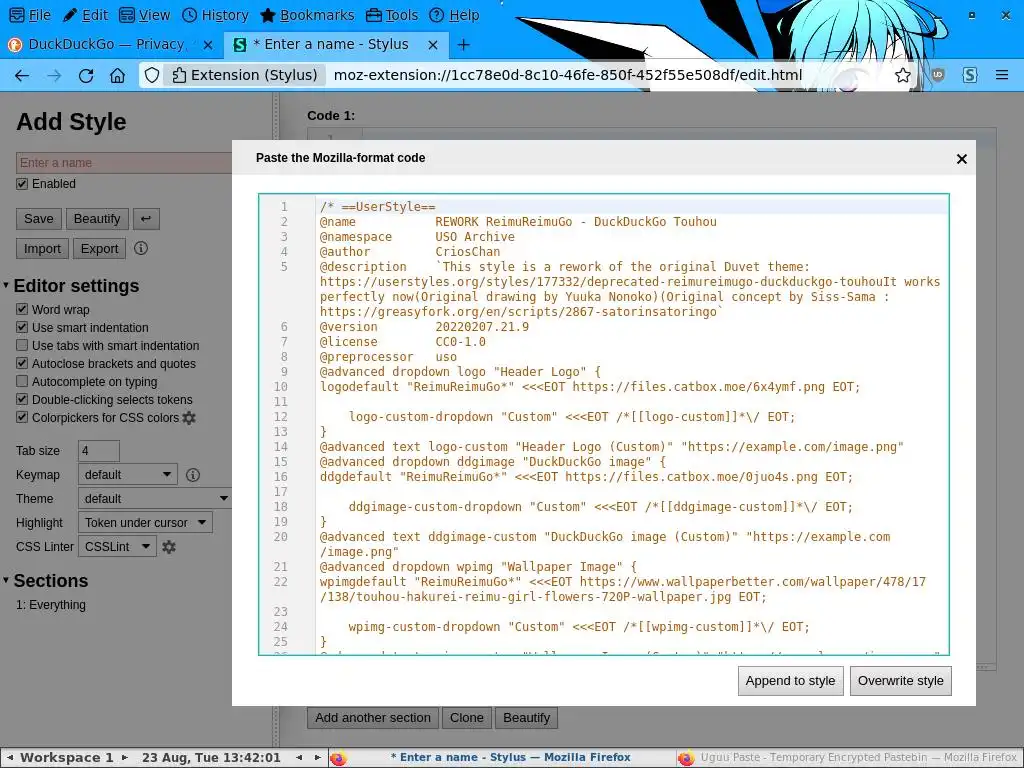1024x768 pixels.
Task: Click line 1 UserStyle comment in code editor
Action: (377, 207)
